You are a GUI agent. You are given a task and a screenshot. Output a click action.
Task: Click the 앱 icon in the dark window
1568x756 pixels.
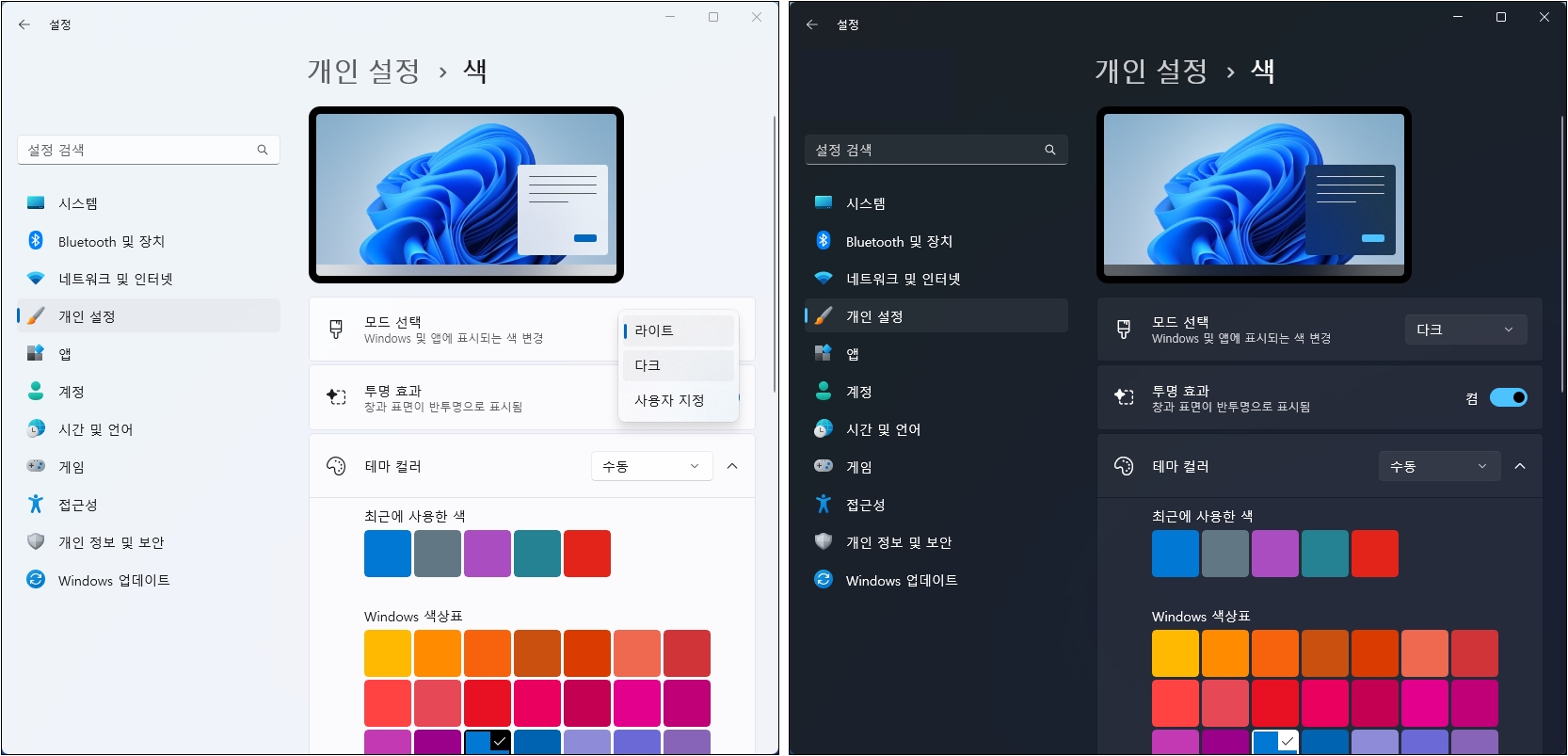[824, 353]
